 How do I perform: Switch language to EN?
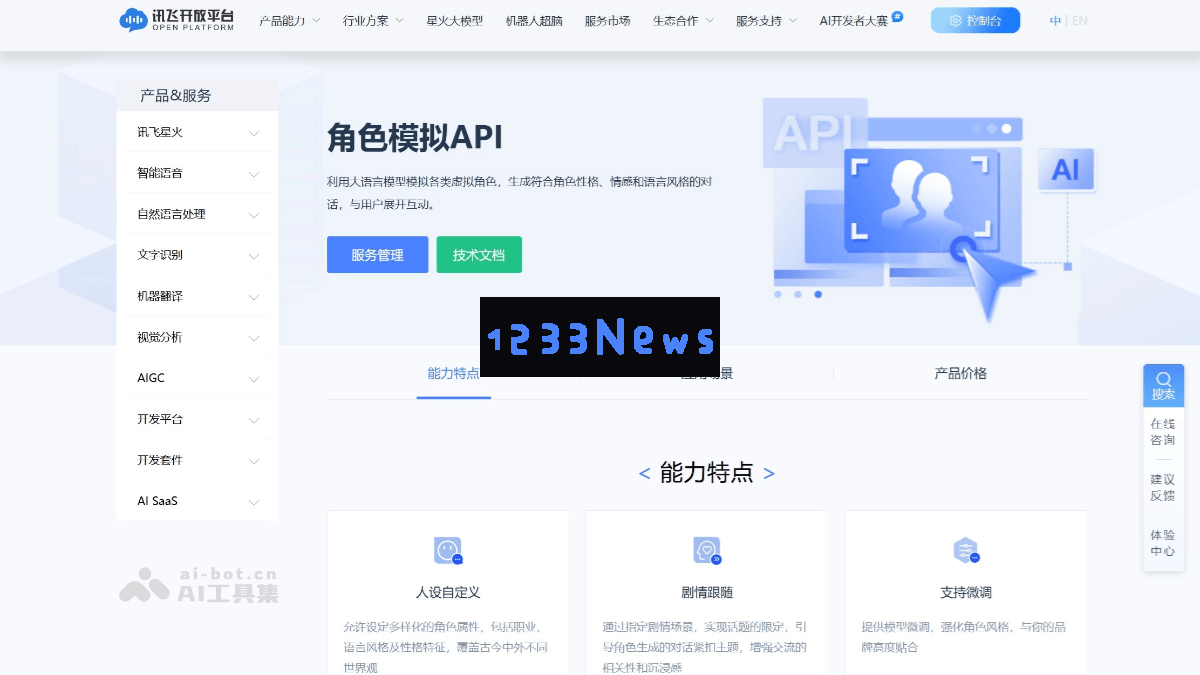point(1080,20)
